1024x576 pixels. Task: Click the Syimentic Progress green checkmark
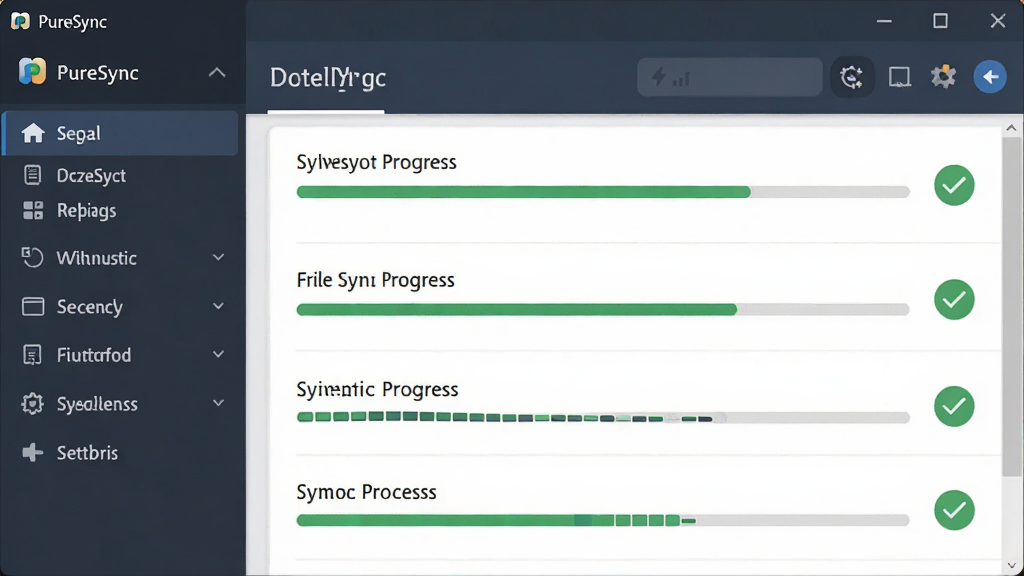tap(954, 406)
